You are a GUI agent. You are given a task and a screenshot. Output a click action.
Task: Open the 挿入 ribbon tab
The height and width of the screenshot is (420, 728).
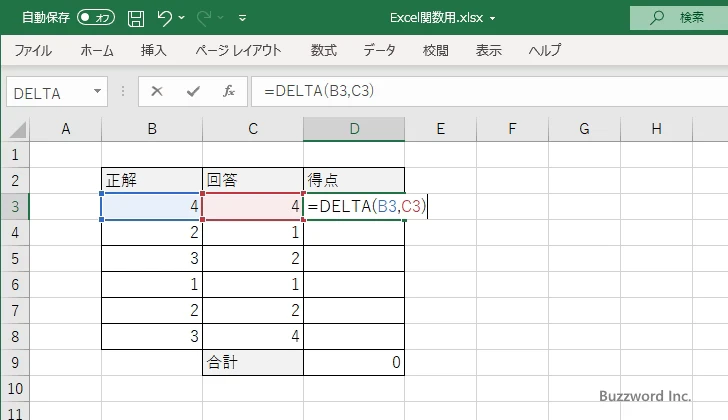153,50
